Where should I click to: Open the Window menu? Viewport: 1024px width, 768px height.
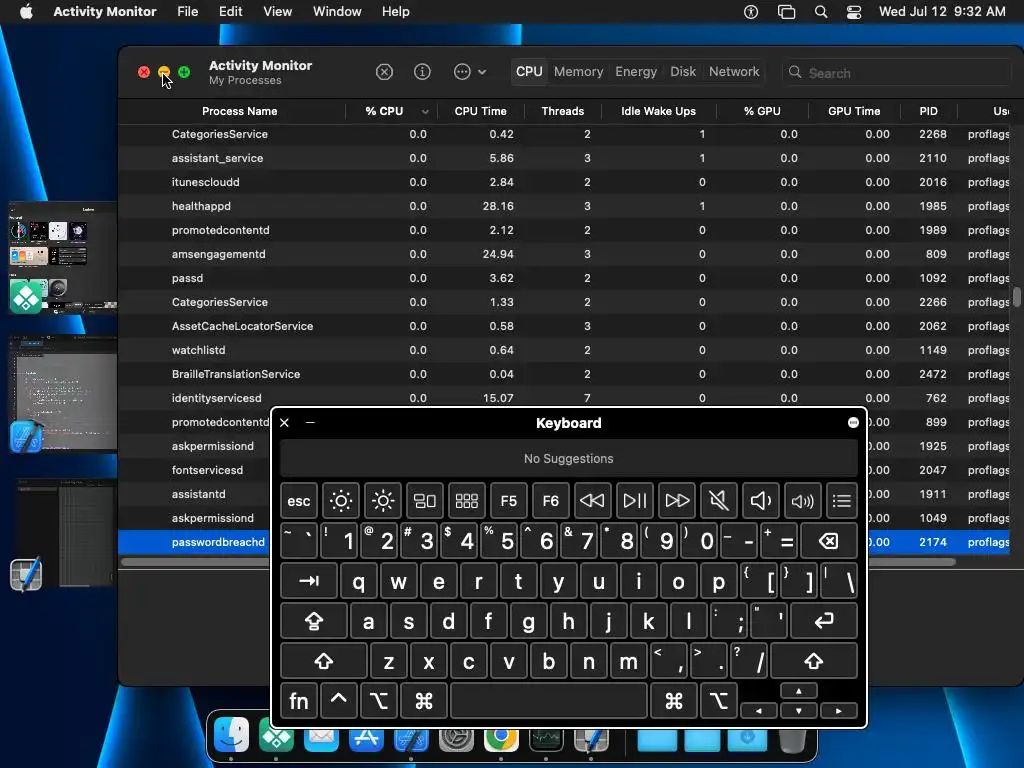click(337, 12)
